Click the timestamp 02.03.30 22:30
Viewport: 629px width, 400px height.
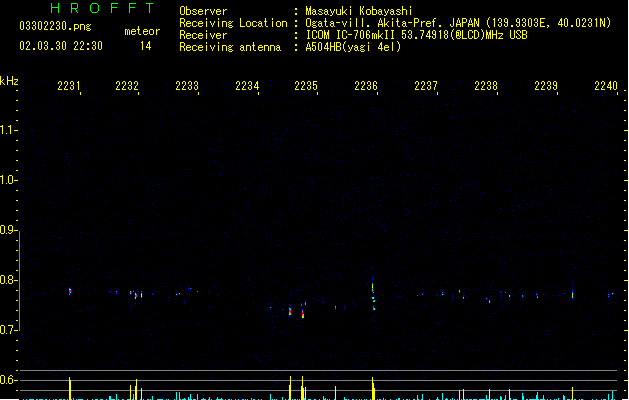[61, 46]
